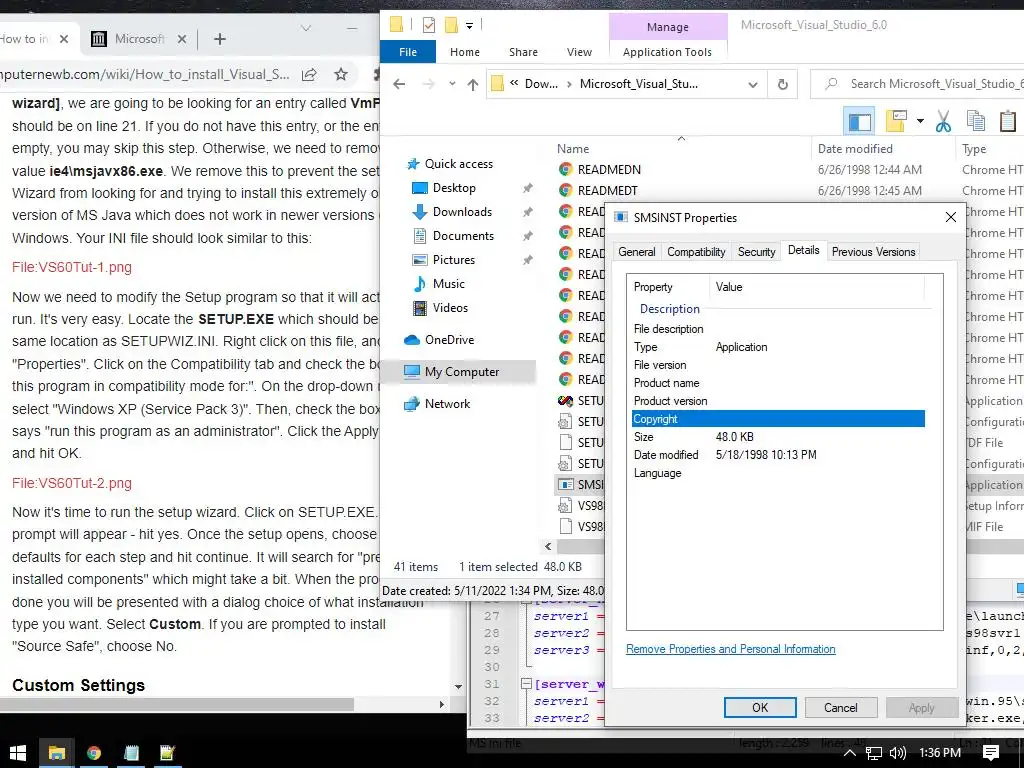
Task: Open Downloads in the navigation pane
Action: point(462,212)
